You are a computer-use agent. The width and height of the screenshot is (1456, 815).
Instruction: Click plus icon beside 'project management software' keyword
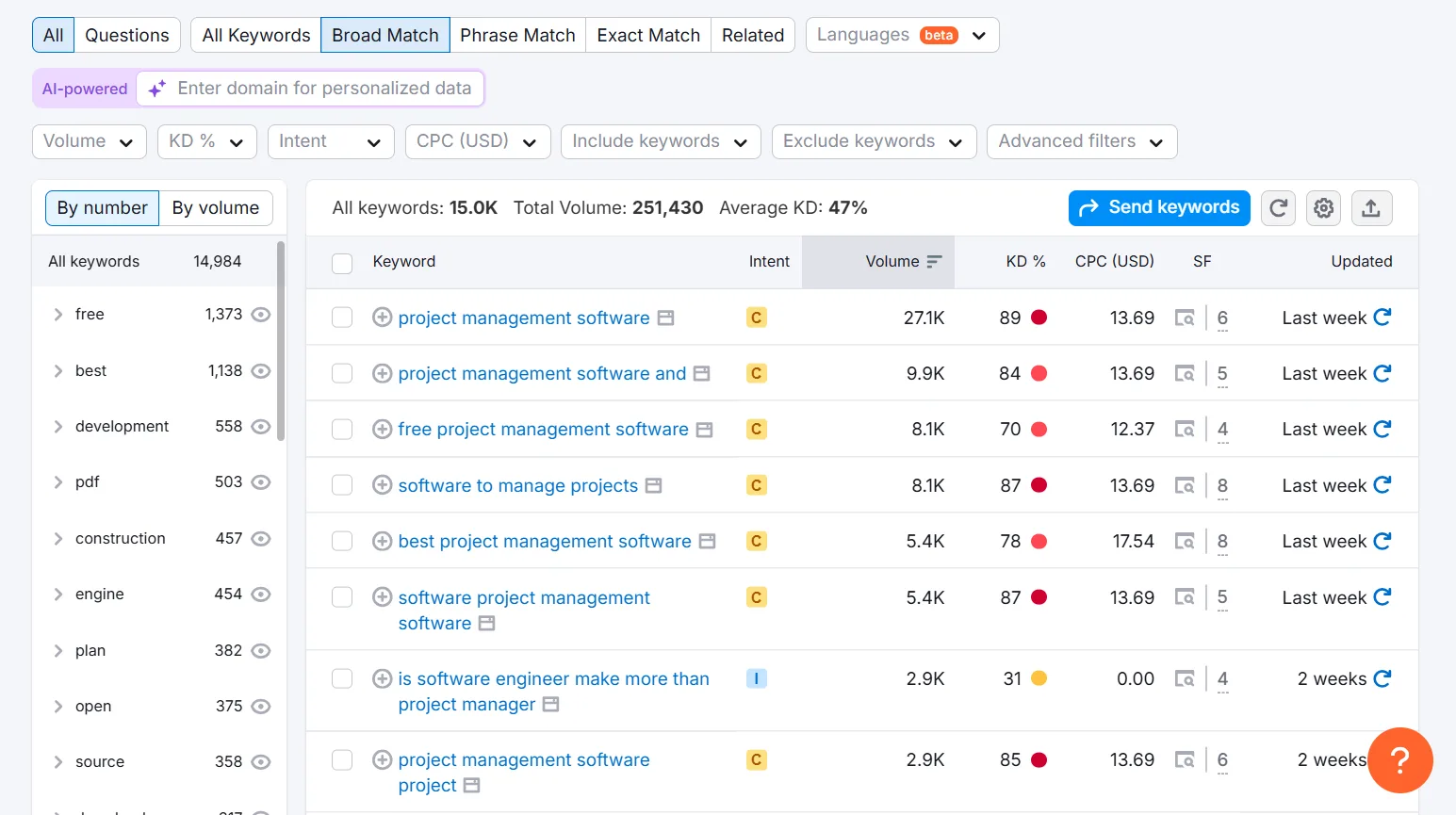[x=382, y=318]
